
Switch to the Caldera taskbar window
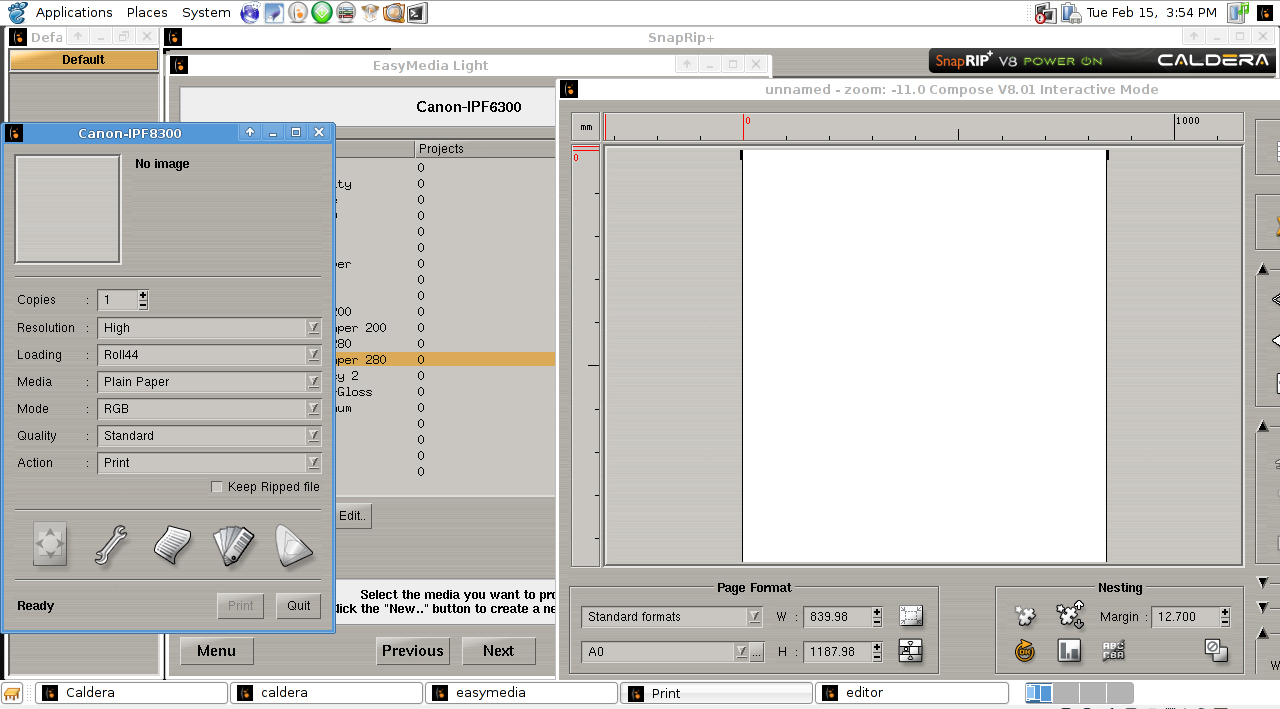click(132, 692)
